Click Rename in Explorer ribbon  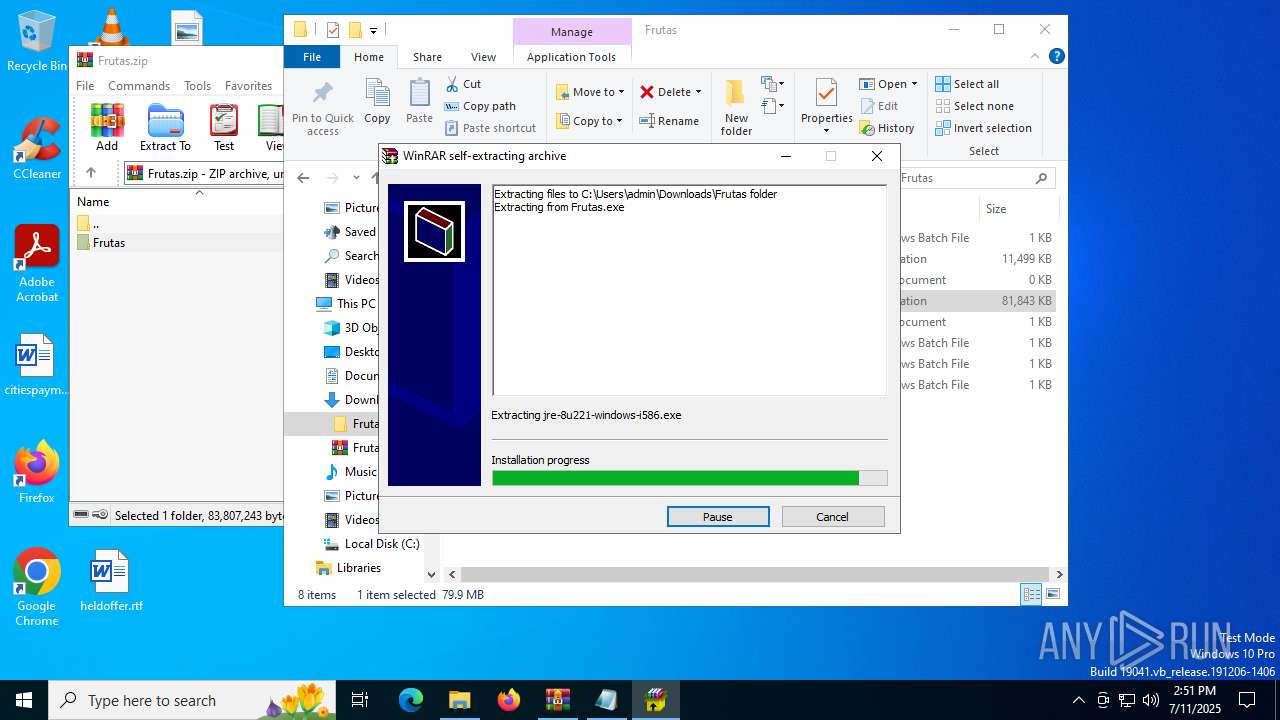670,121
